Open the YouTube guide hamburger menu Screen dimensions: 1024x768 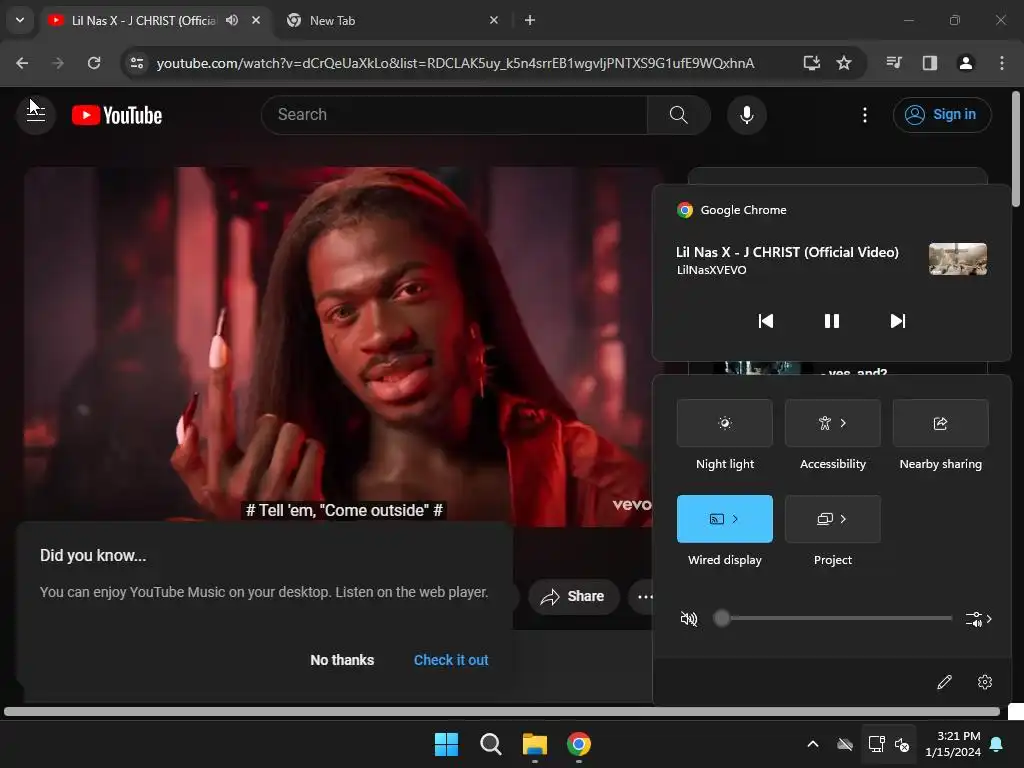[36, 115]
